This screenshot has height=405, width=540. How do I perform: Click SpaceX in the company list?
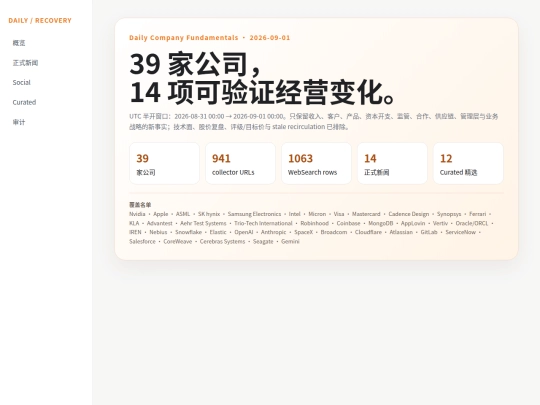pyautogui.click(x=303, y=232)
